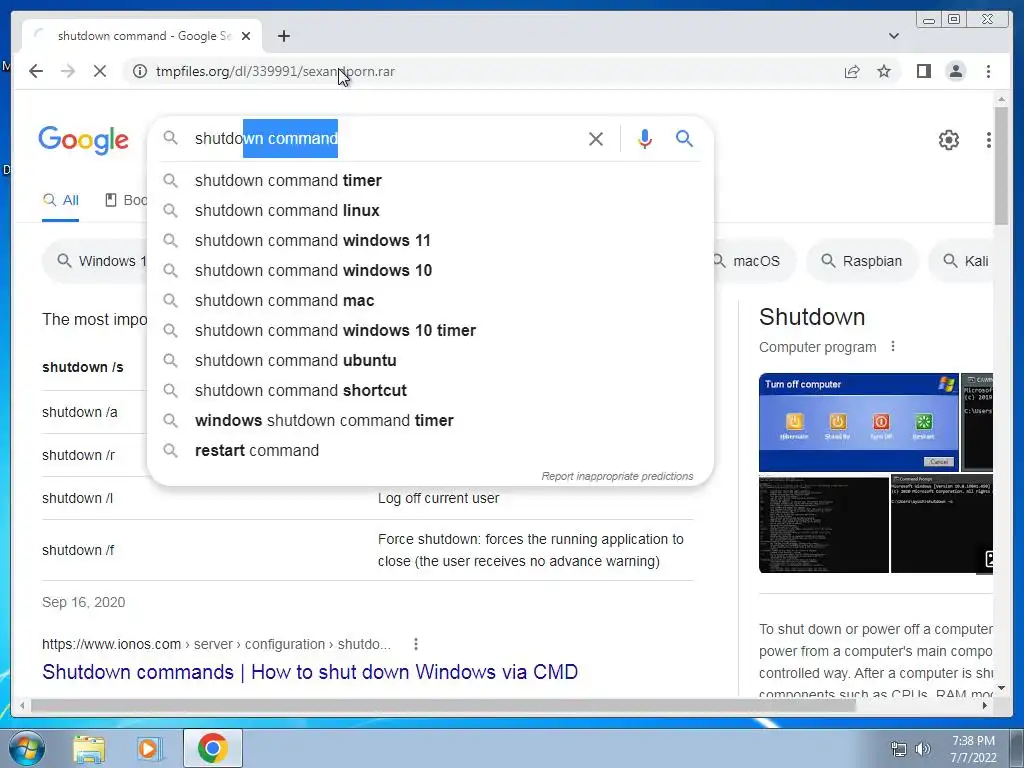Open Google quick settings gear

coord(948,139)
